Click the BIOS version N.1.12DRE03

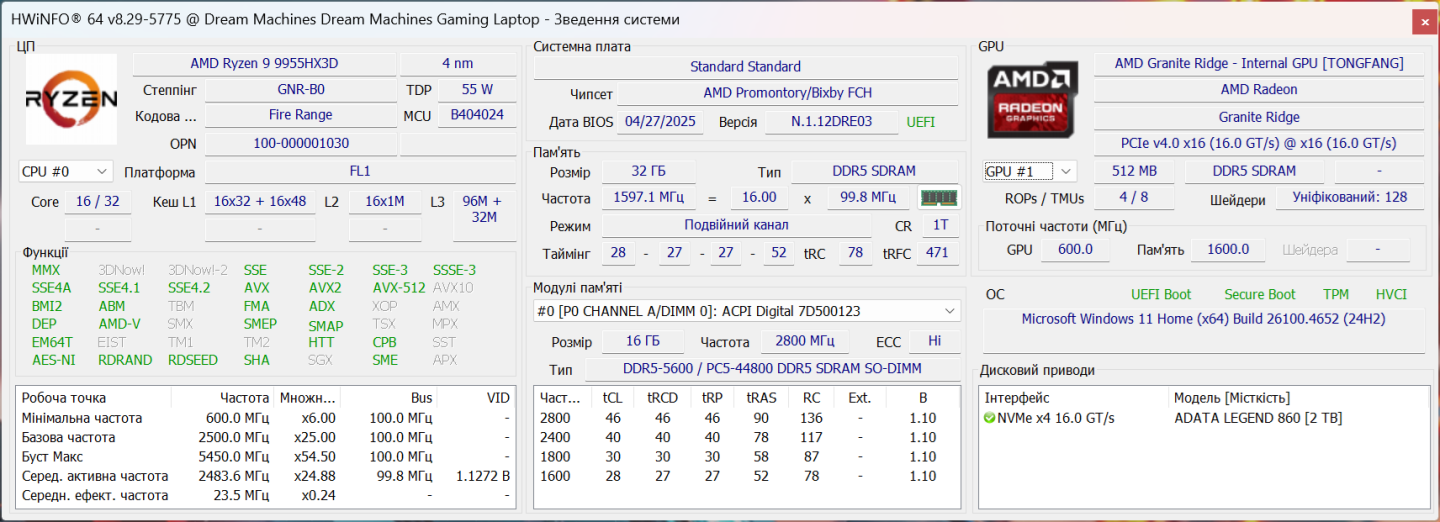(x=832, y=122)
